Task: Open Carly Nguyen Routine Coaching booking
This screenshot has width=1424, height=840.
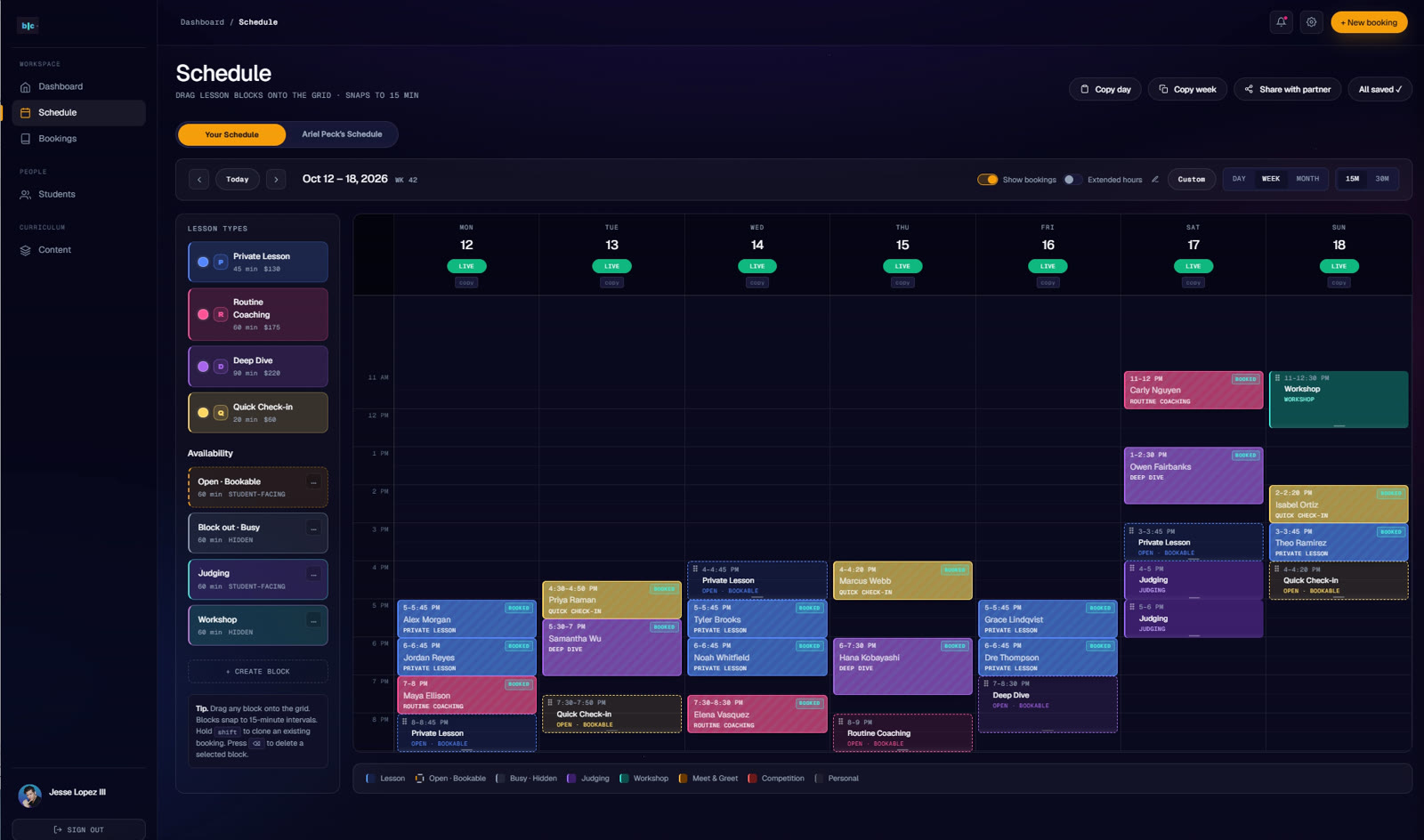Action: pos(1193,390)
